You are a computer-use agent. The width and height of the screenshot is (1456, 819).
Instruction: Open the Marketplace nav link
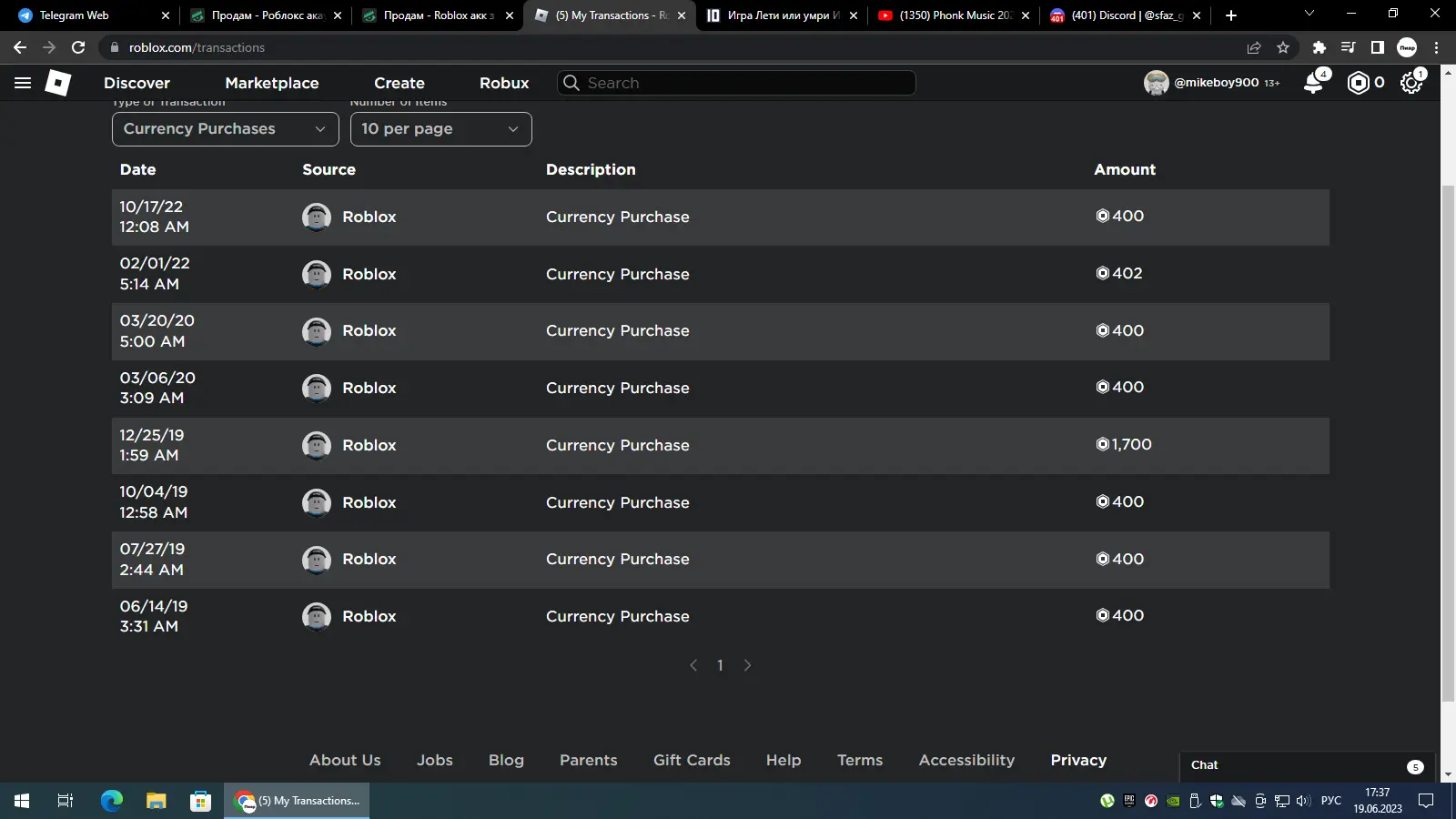click(272, 83)
